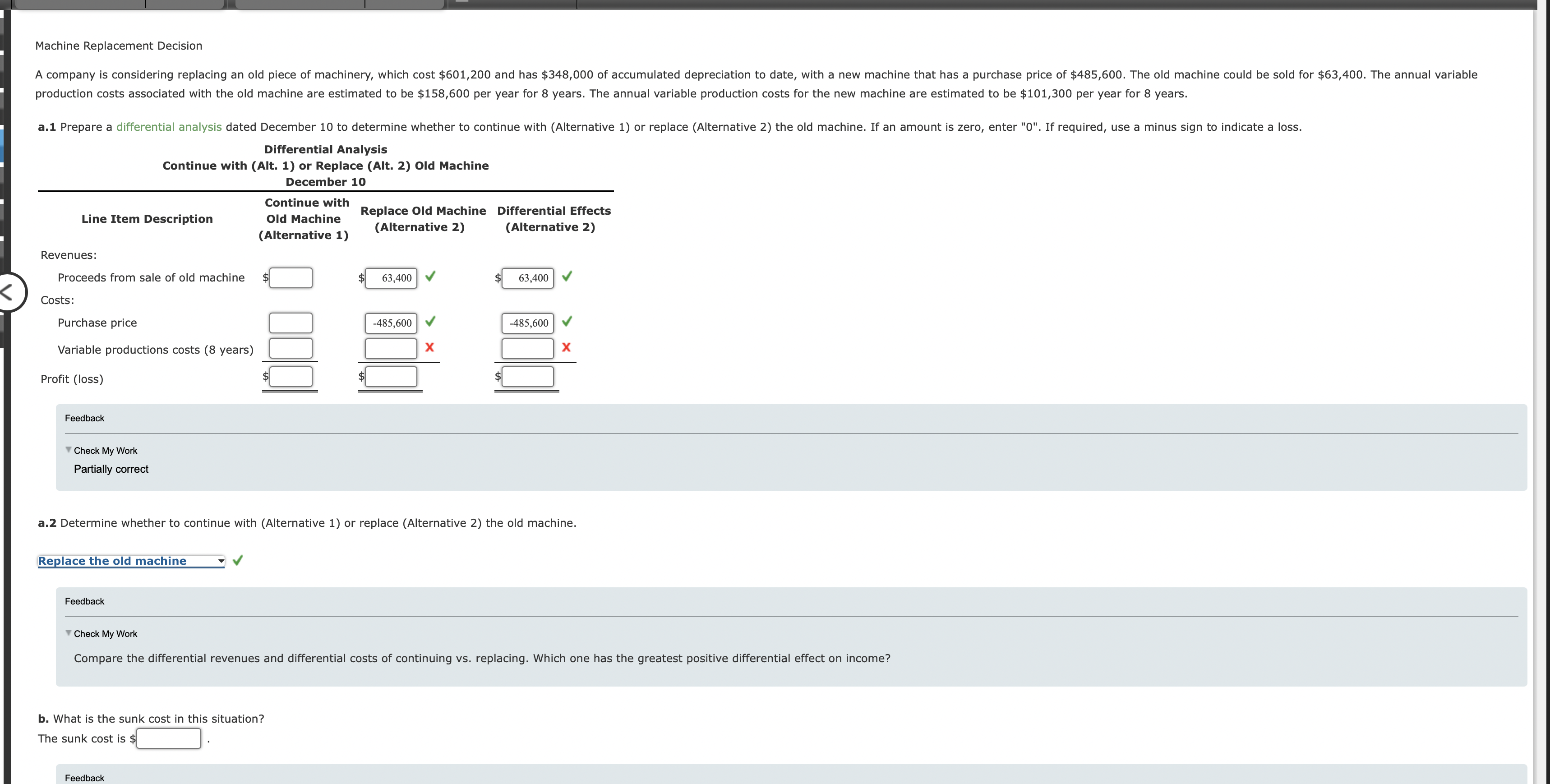The width and height of the screenshot is (1550, 784).
Task: Click the red X beside Alternative 2 variable costs
Action: [429, 347]
